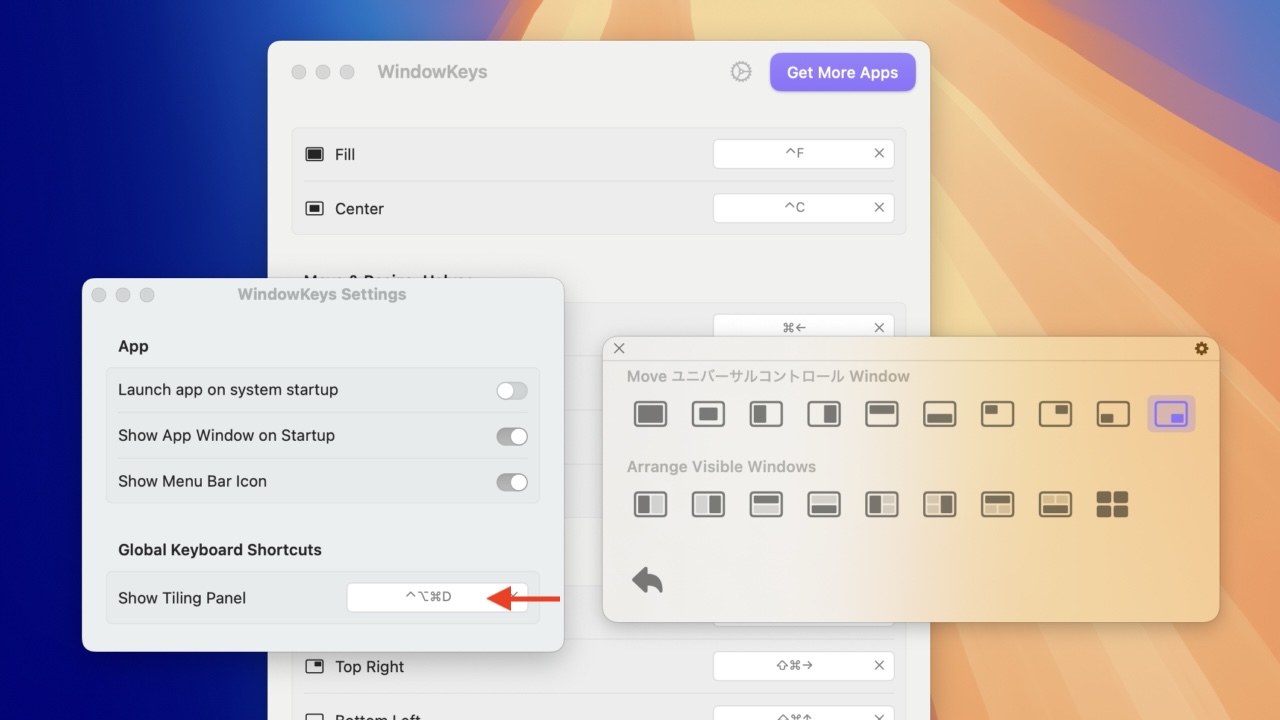Click the 'Top Right' row label
Screen dimensions: 1280x720
pyautogui.click(x=370, y=667)
